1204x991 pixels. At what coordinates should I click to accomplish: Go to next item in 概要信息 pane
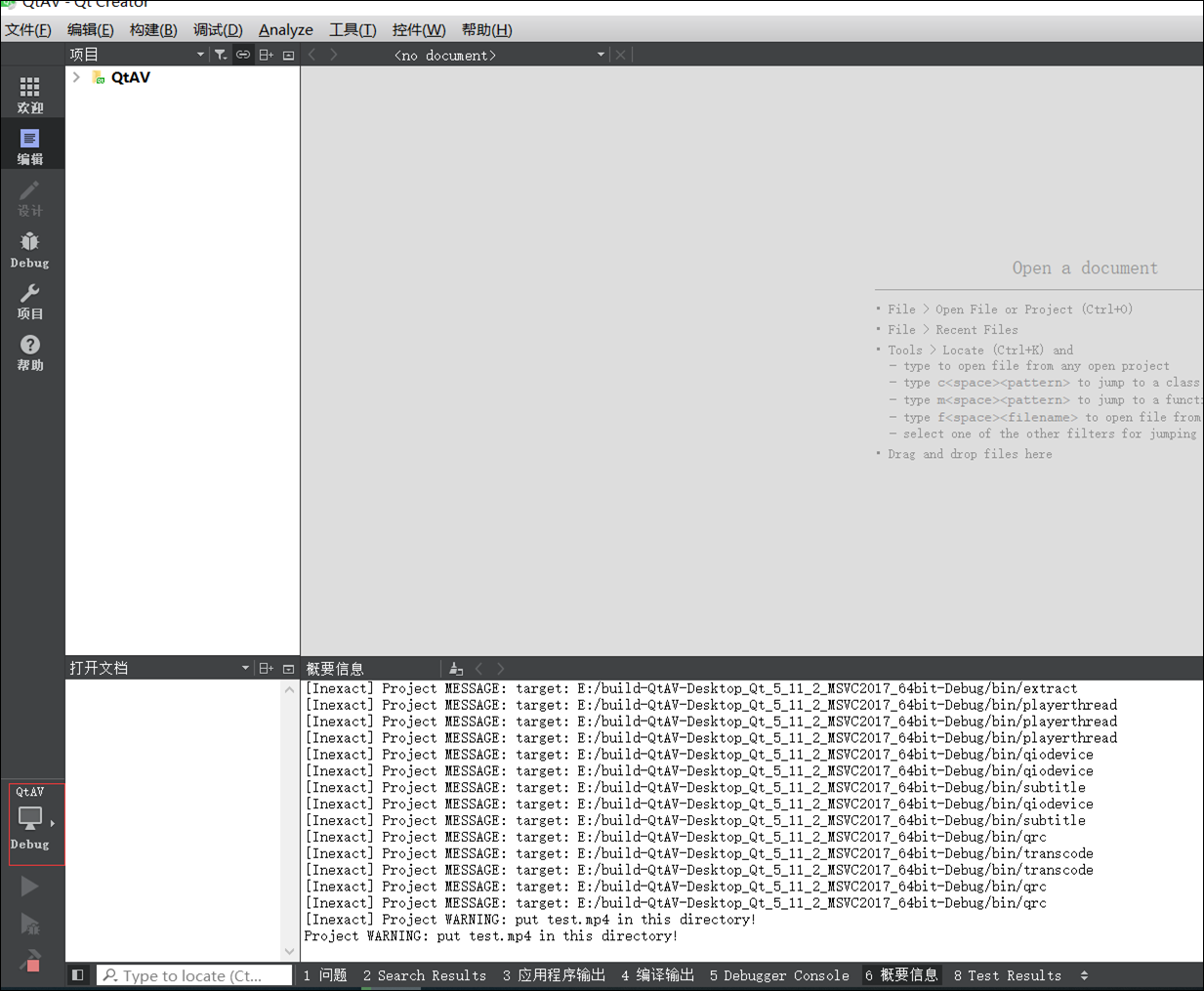[501, 669]
